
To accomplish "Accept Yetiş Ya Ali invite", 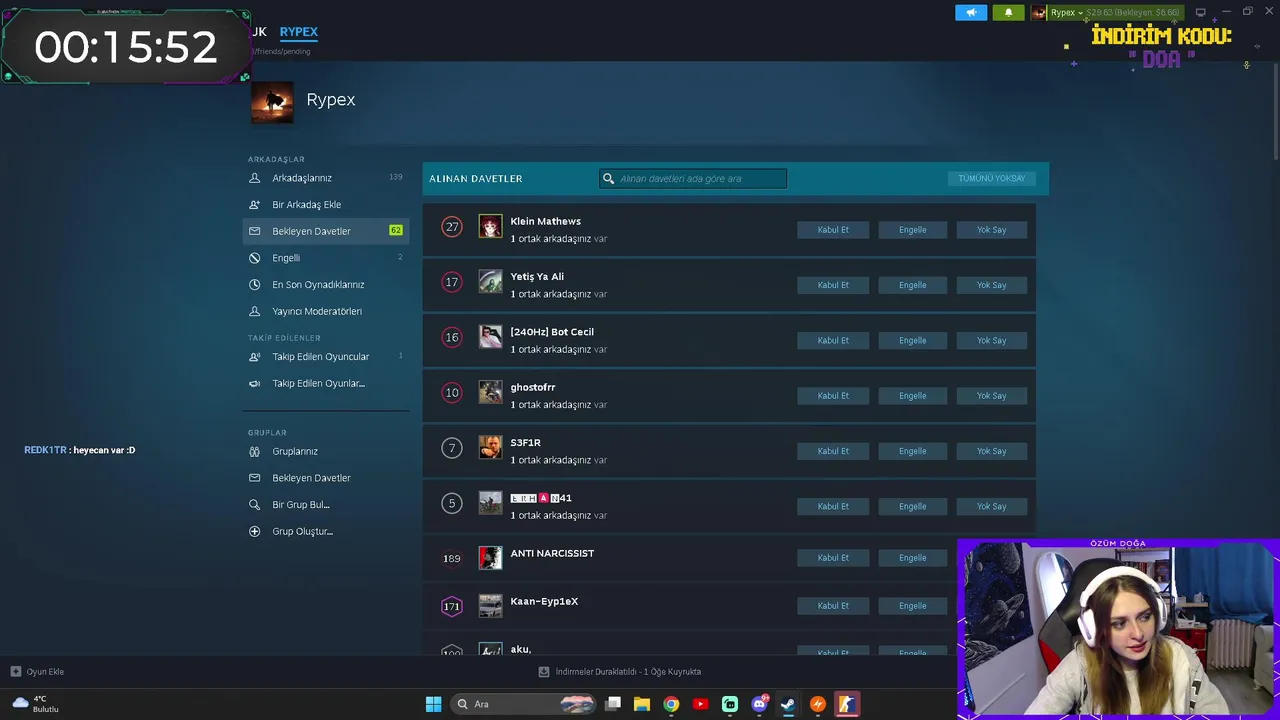I will point(833,285).
